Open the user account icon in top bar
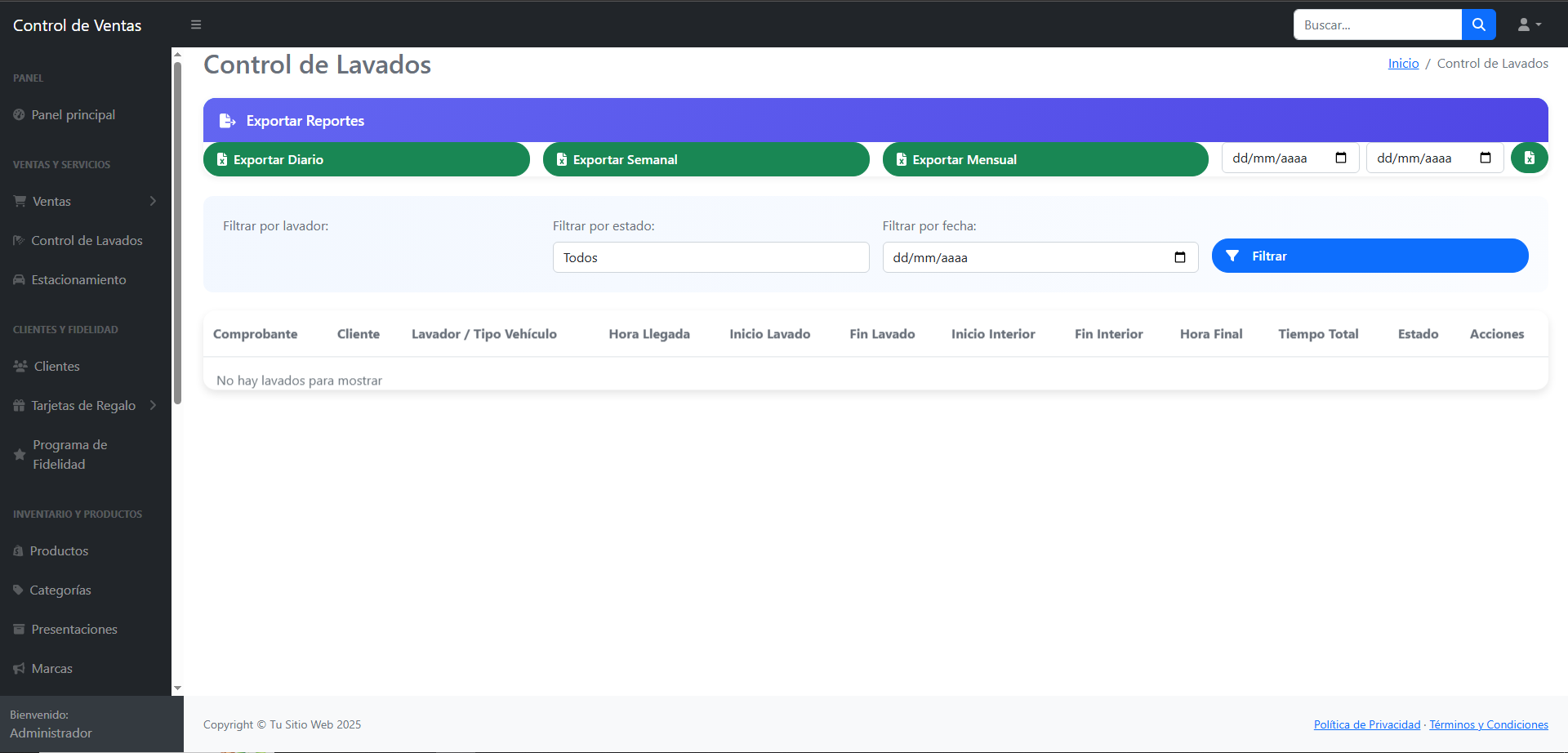The height and width of the screenshot is (753, 1568). click(x=1526, y=25)
